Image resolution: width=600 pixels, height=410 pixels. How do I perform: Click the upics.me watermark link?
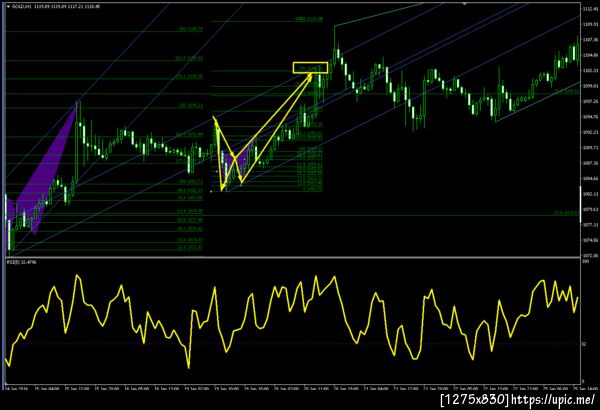click(553, 400)
